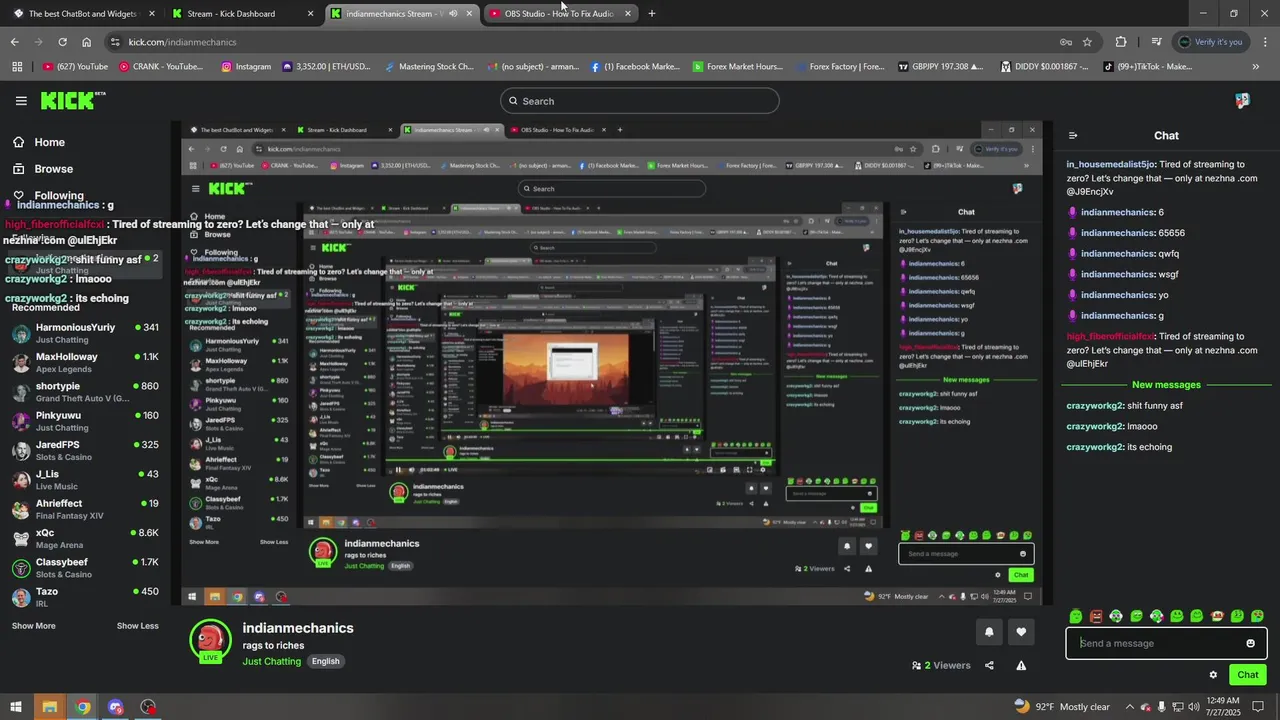Close the OBS Studio browser tab
The image size is (1280, 720).
click(x=628, y=14)
